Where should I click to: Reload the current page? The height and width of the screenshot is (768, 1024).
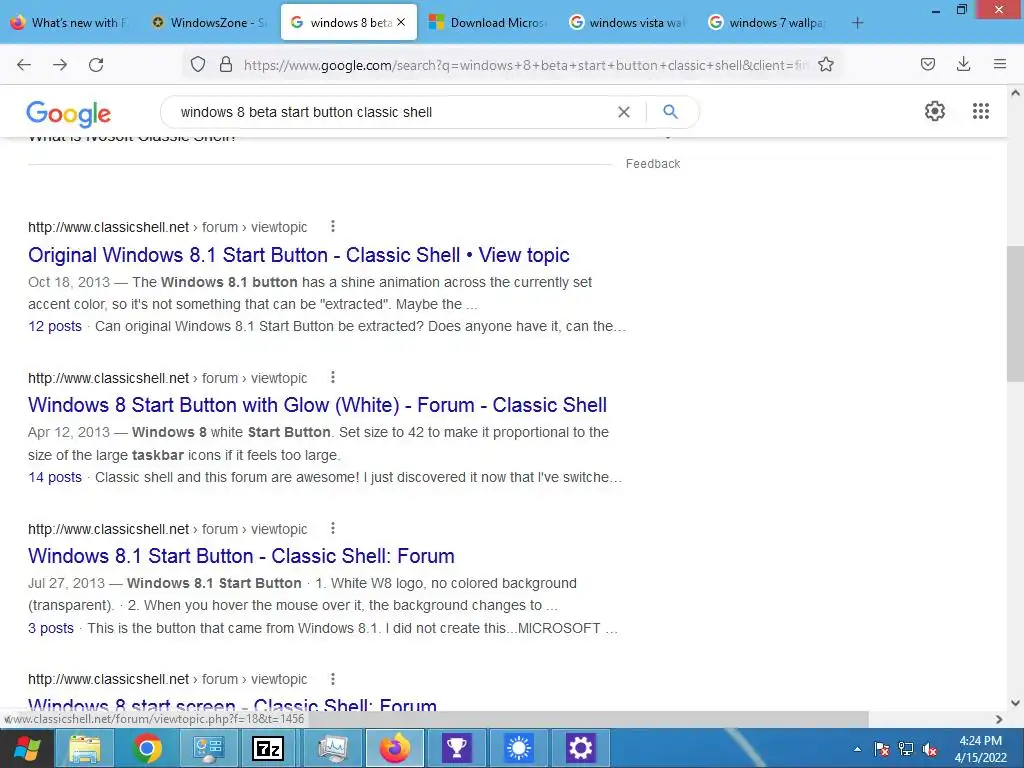[x=96, y=65]
